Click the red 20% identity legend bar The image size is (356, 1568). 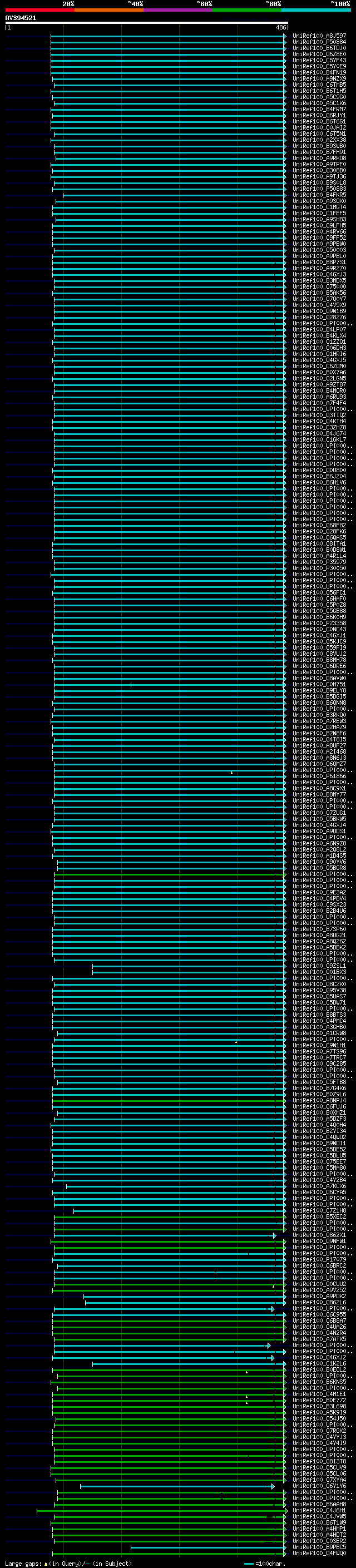click(39, 10)
